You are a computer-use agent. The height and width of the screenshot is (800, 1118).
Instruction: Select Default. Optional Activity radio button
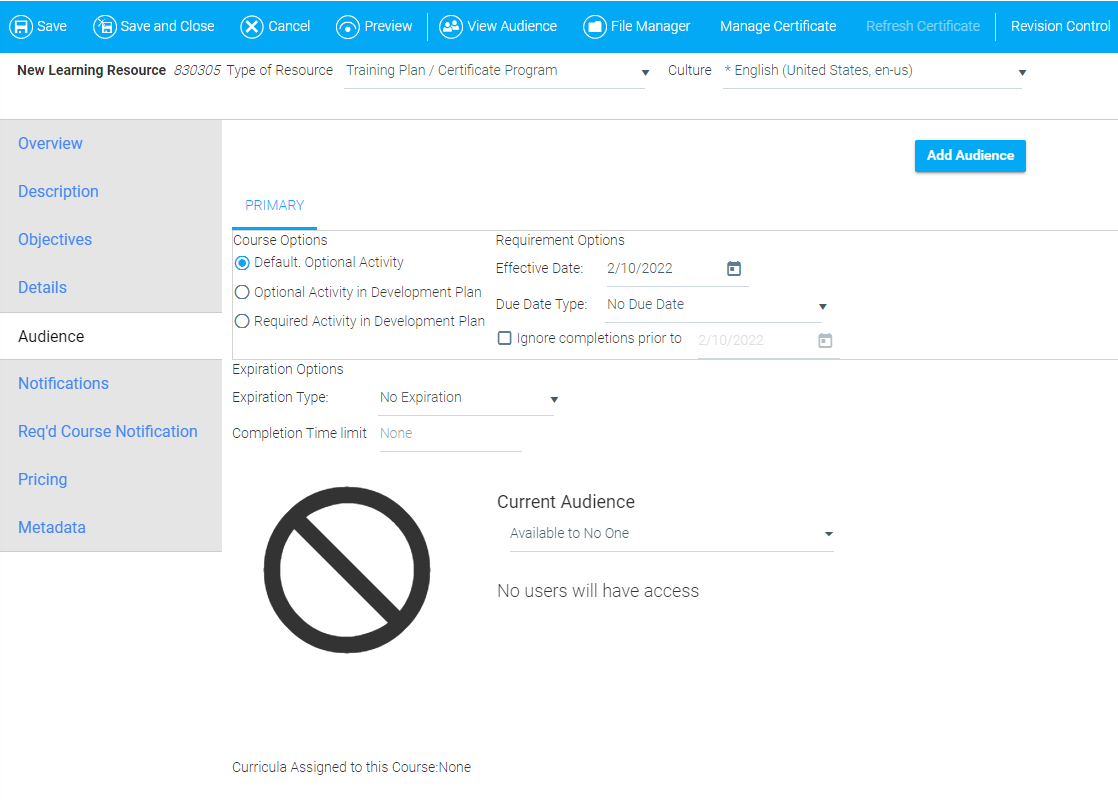pyautogui.click(x=242, y=263)
